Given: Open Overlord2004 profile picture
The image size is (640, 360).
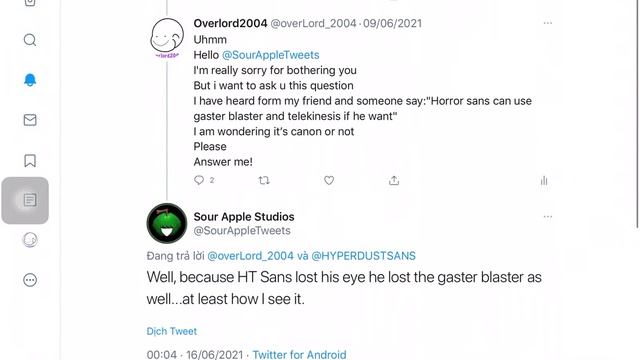Looking at the screenshot, I should [167, 38].
